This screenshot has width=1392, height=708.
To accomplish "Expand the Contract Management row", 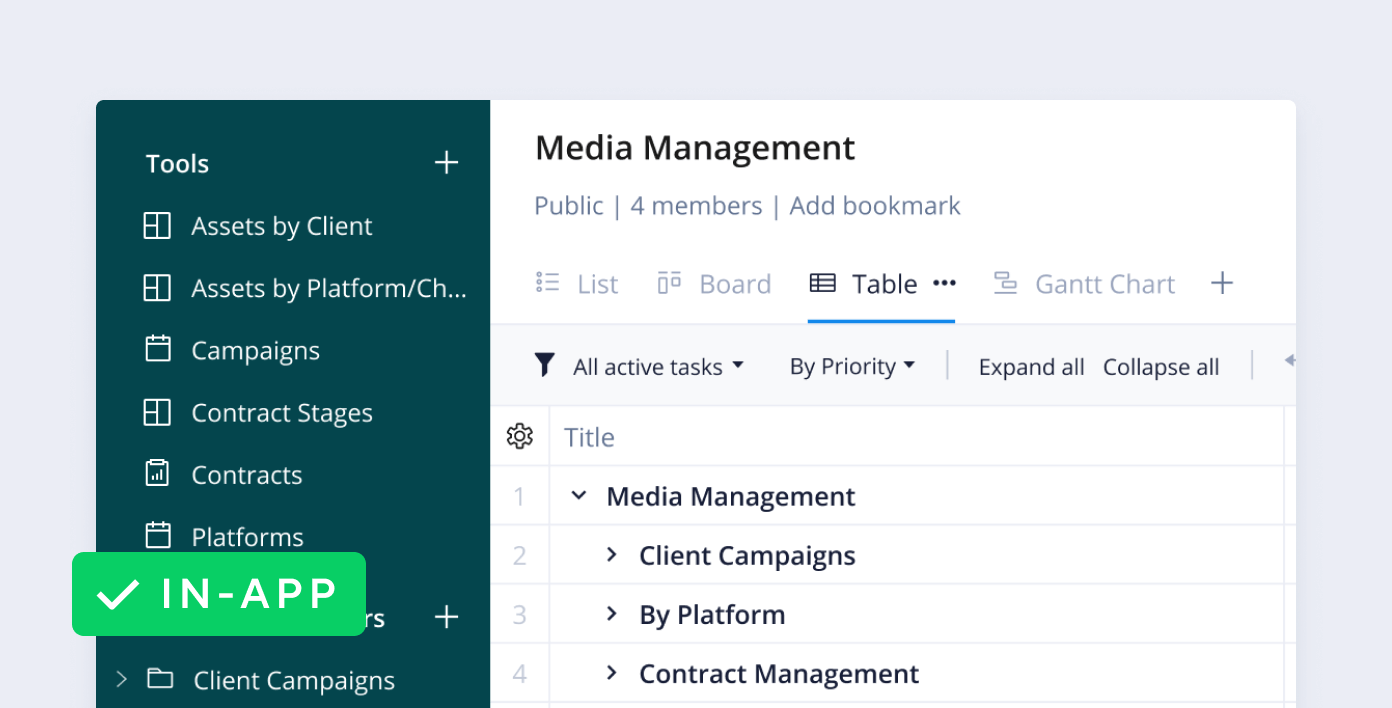I will [x=612, y=673].
